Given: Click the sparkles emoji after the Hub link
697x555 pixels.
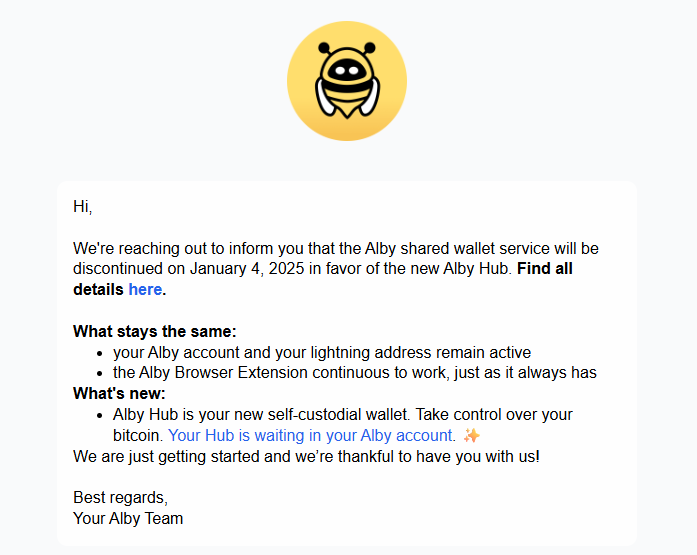Looking at the screenshot, I should [x=472, y=435].
